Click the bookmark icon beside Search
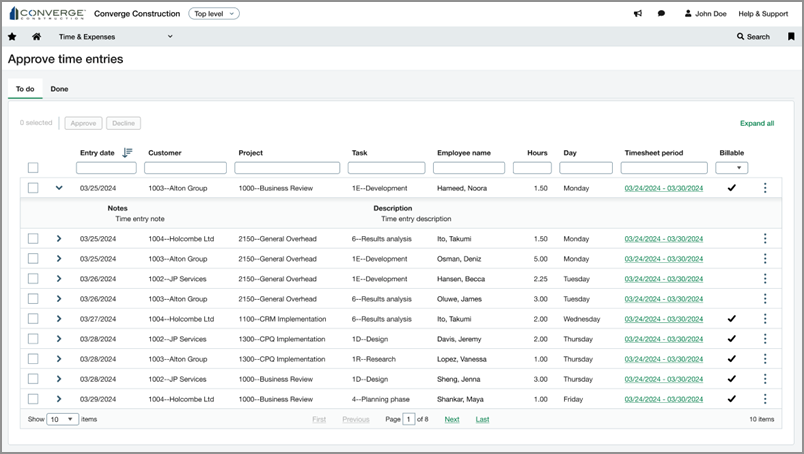 [x=790, y=36]
